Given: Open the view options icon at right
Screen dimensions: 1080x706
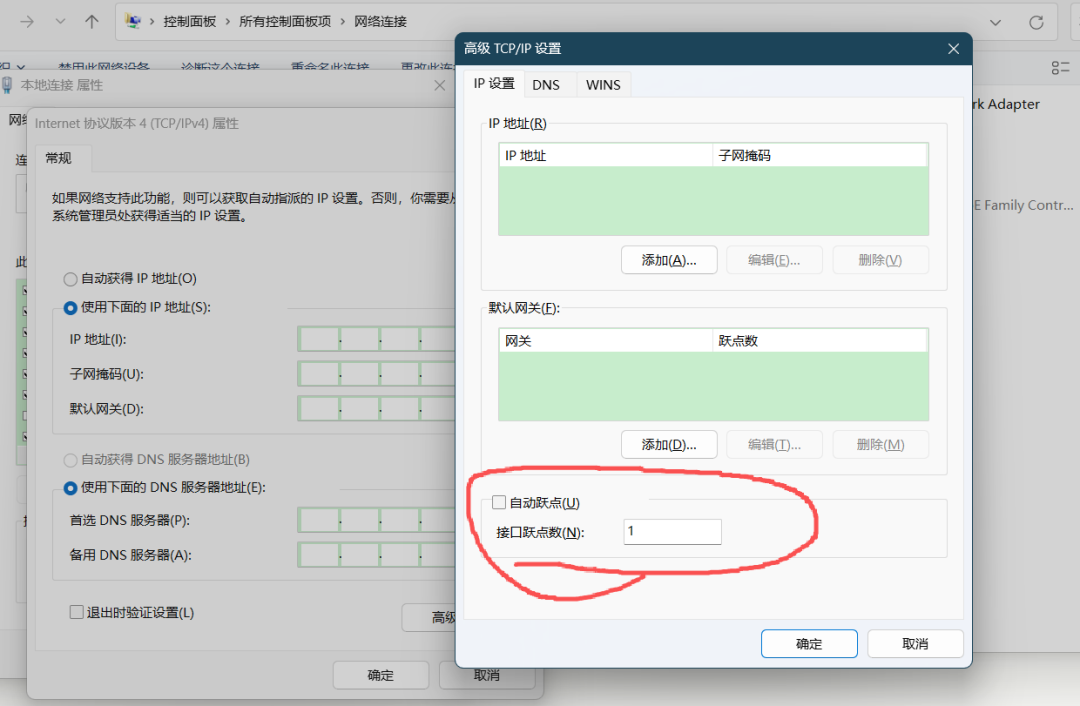Looking at the screenshot, I should (1060, 68).
